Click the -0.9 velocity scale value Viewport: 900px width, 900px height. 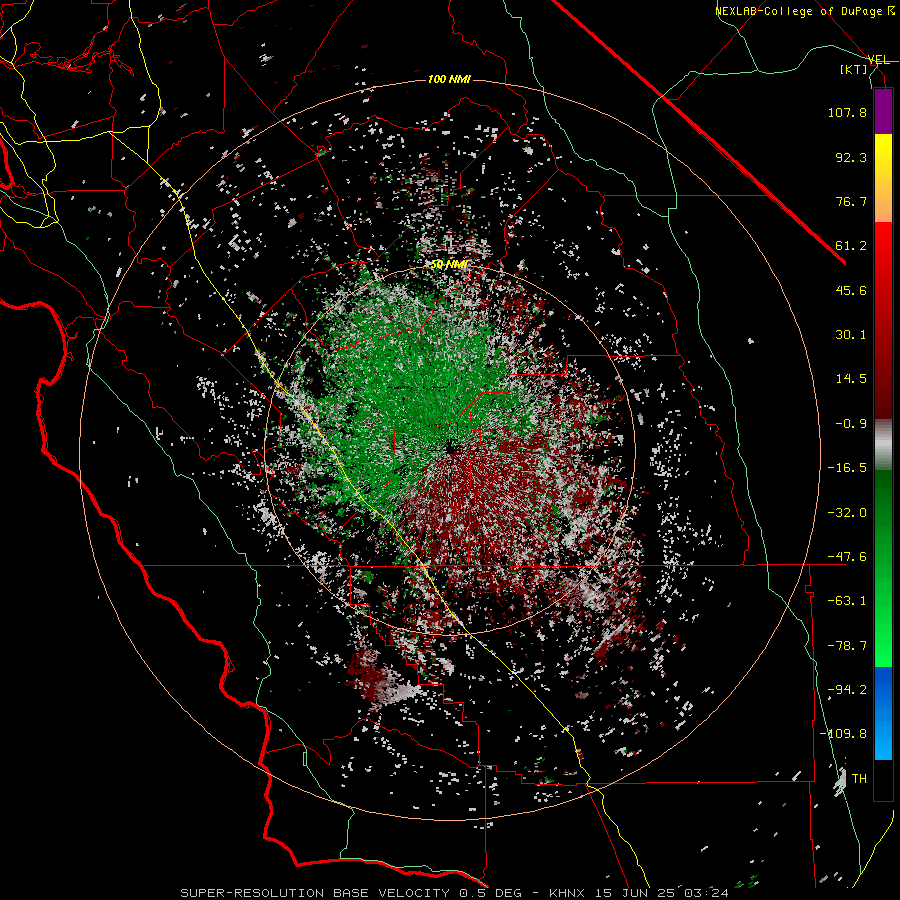click(851, 424)
